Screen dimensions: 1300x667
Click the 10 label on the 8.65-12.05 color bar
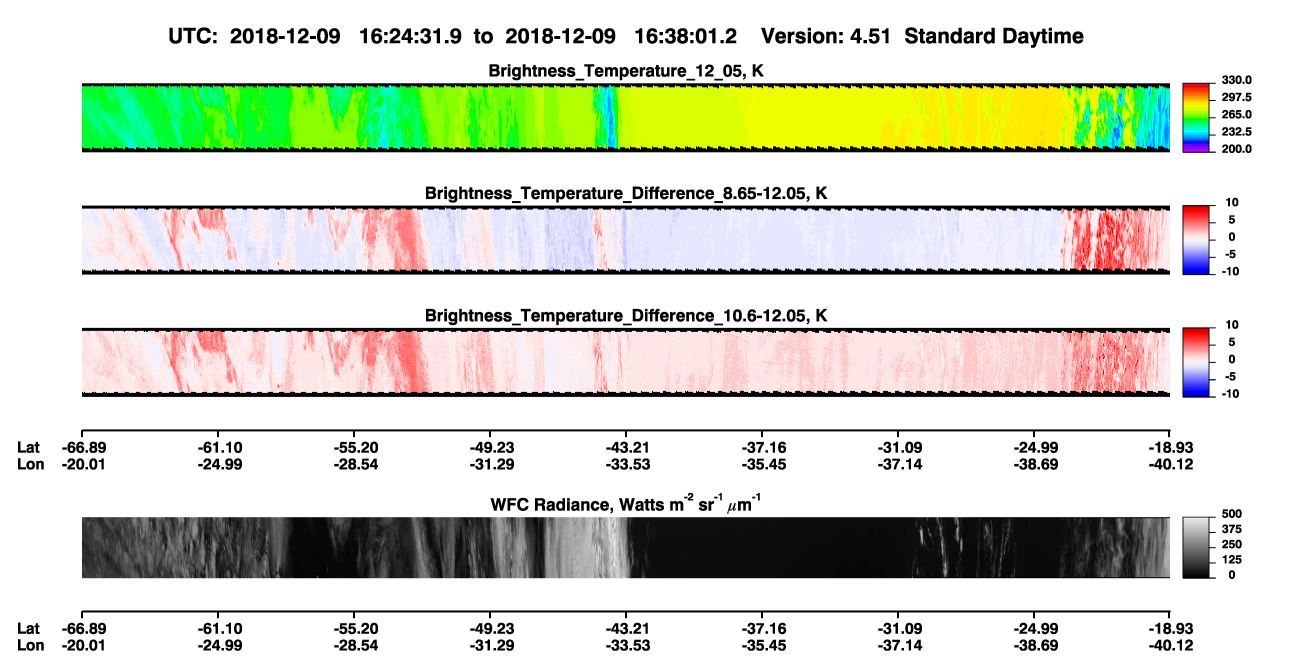[1234, 203]
